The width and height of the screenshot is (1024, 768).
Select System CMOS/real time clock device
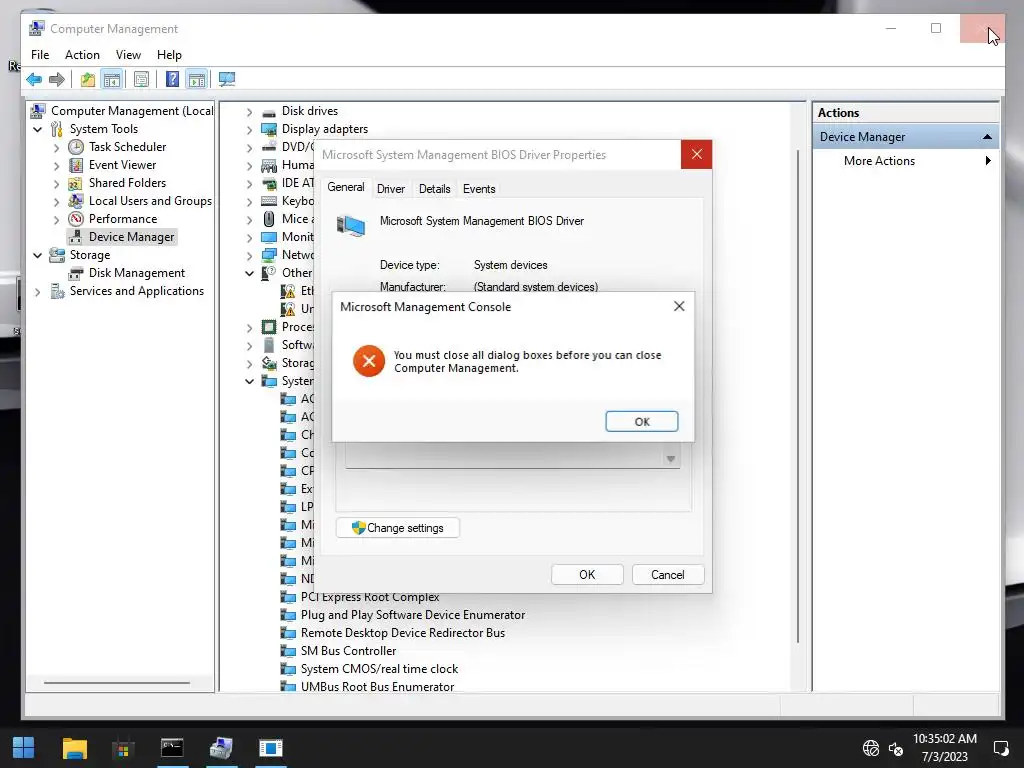379,669
